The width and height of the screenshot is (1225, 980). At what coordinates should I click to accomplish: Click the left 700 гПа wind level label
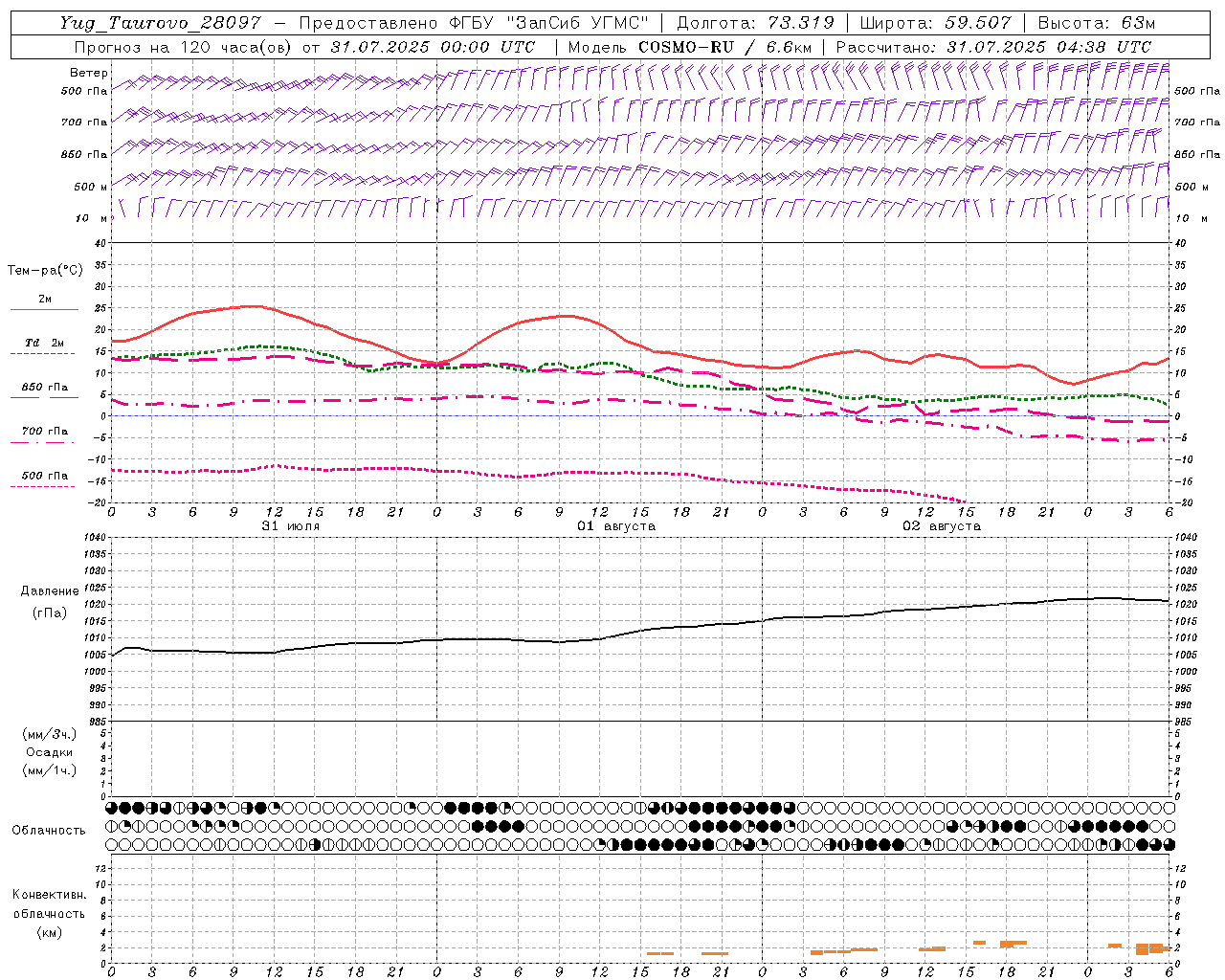[84, 122]
